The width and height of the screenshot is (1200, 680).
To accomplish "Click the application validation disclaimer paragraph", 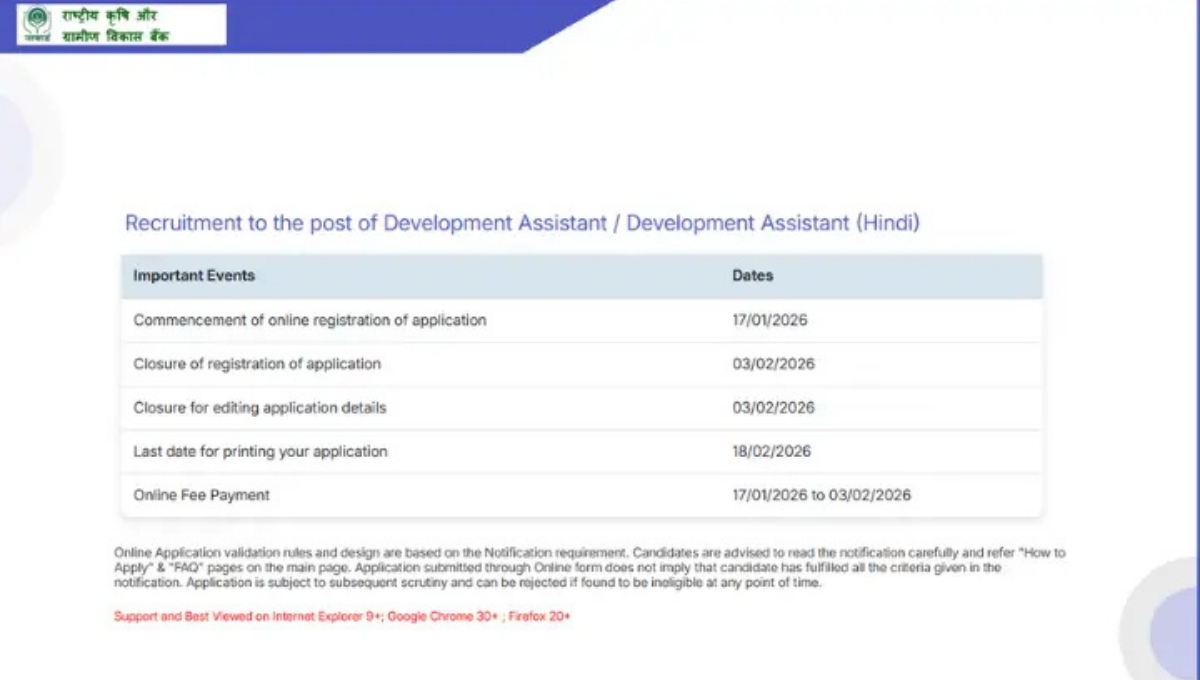I will 590,567.
